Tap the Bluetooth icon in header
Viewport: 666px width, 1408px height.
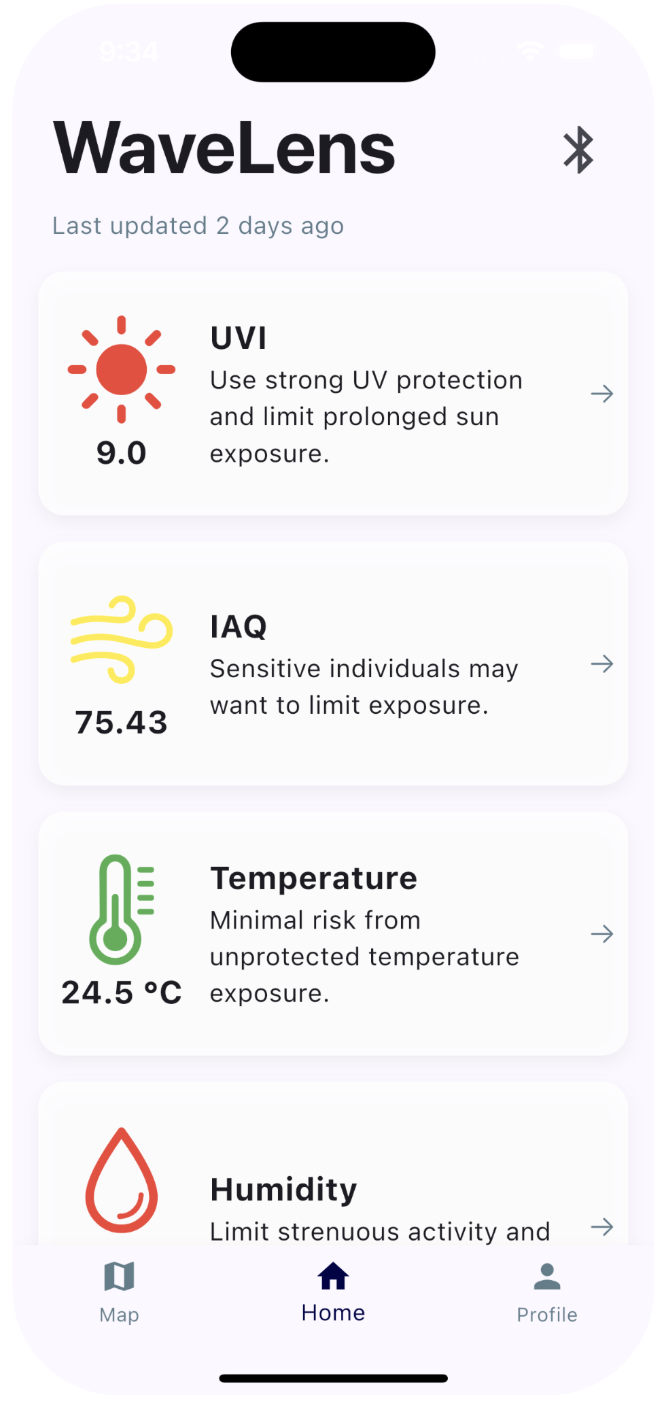[578, 151]
